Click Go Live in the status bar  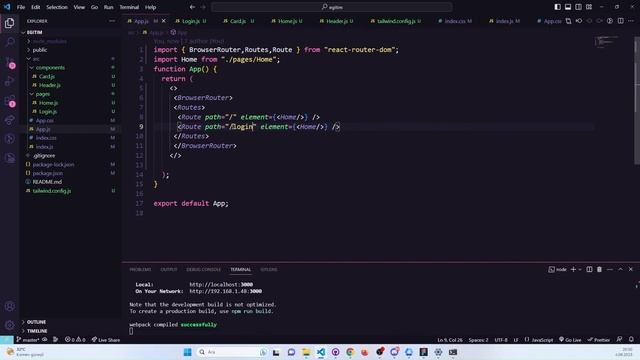point(570,340)
